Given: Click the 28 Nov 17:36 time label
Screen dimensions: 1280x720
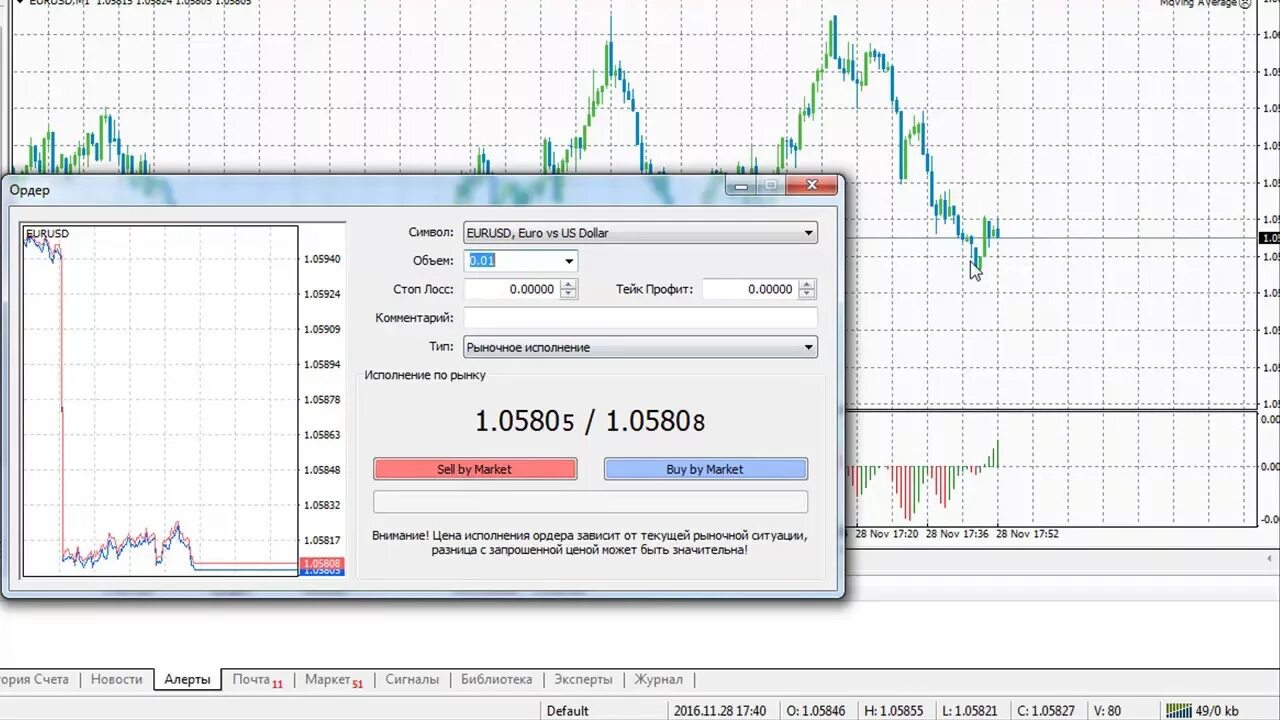Looking at the screenshot, I should click(957, 534).
